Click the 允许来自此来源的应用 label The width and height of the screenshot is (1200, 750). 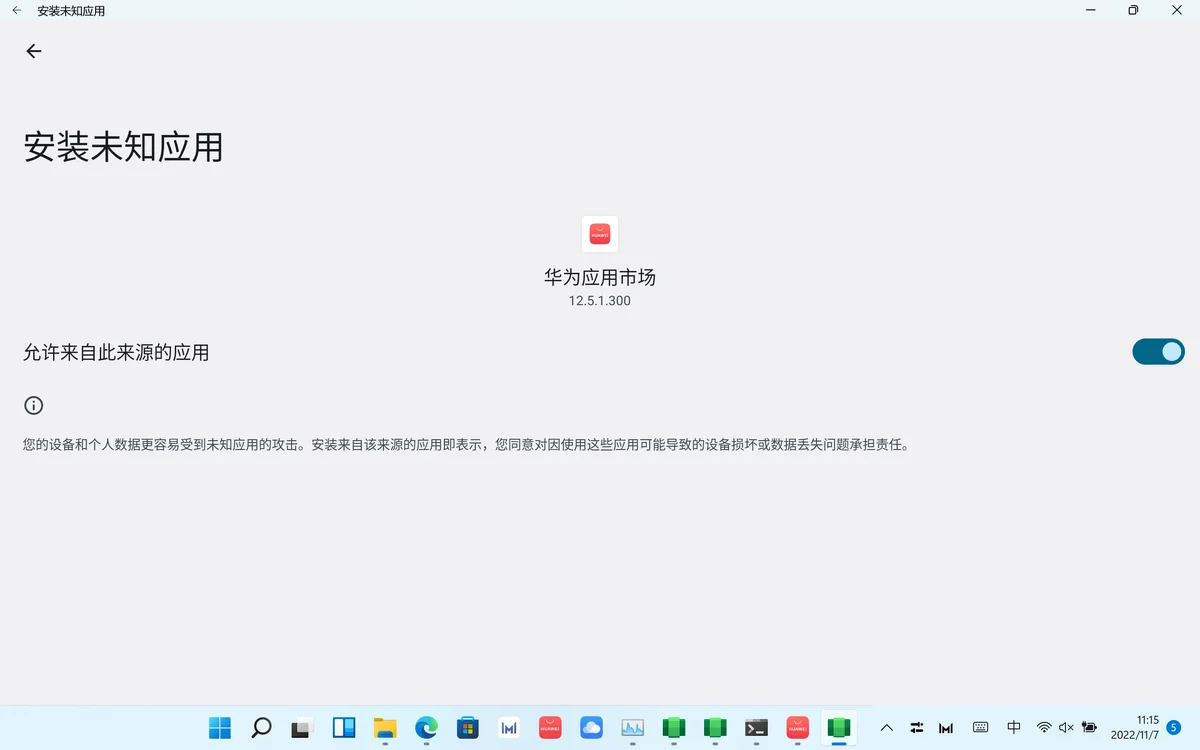click(116, 352)
